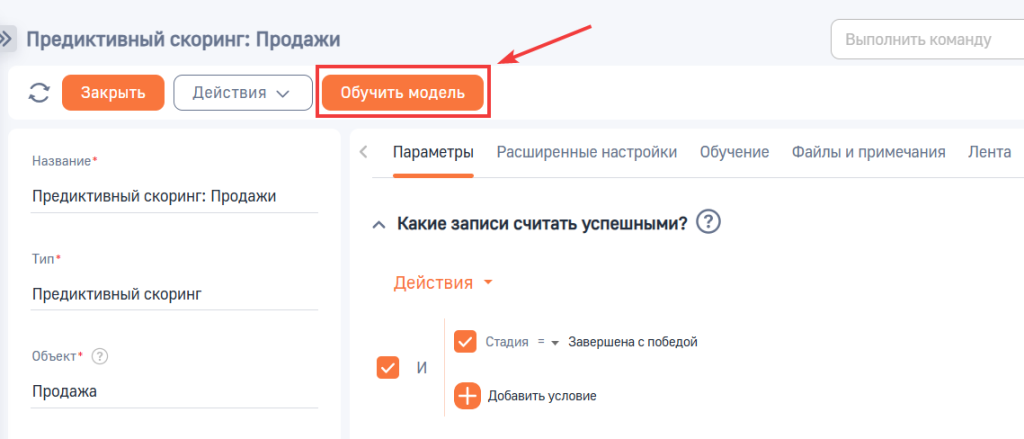Screen dimensions: 1024x439
Task: Expand sidebar with double chevron icon
Action: click(x=6, y=39)
